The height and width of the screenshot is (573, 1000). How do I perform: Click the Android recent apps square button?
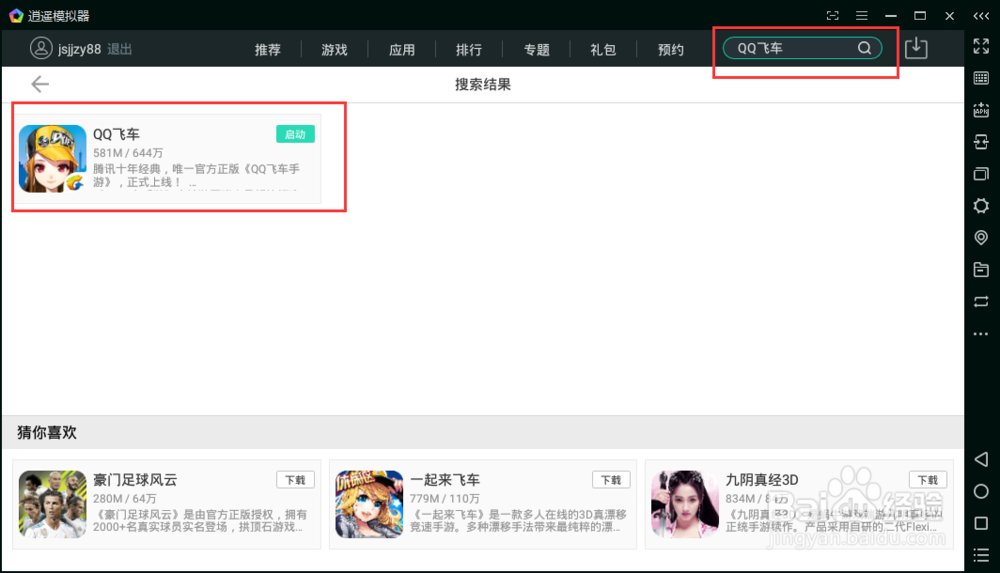coord(981,523)
